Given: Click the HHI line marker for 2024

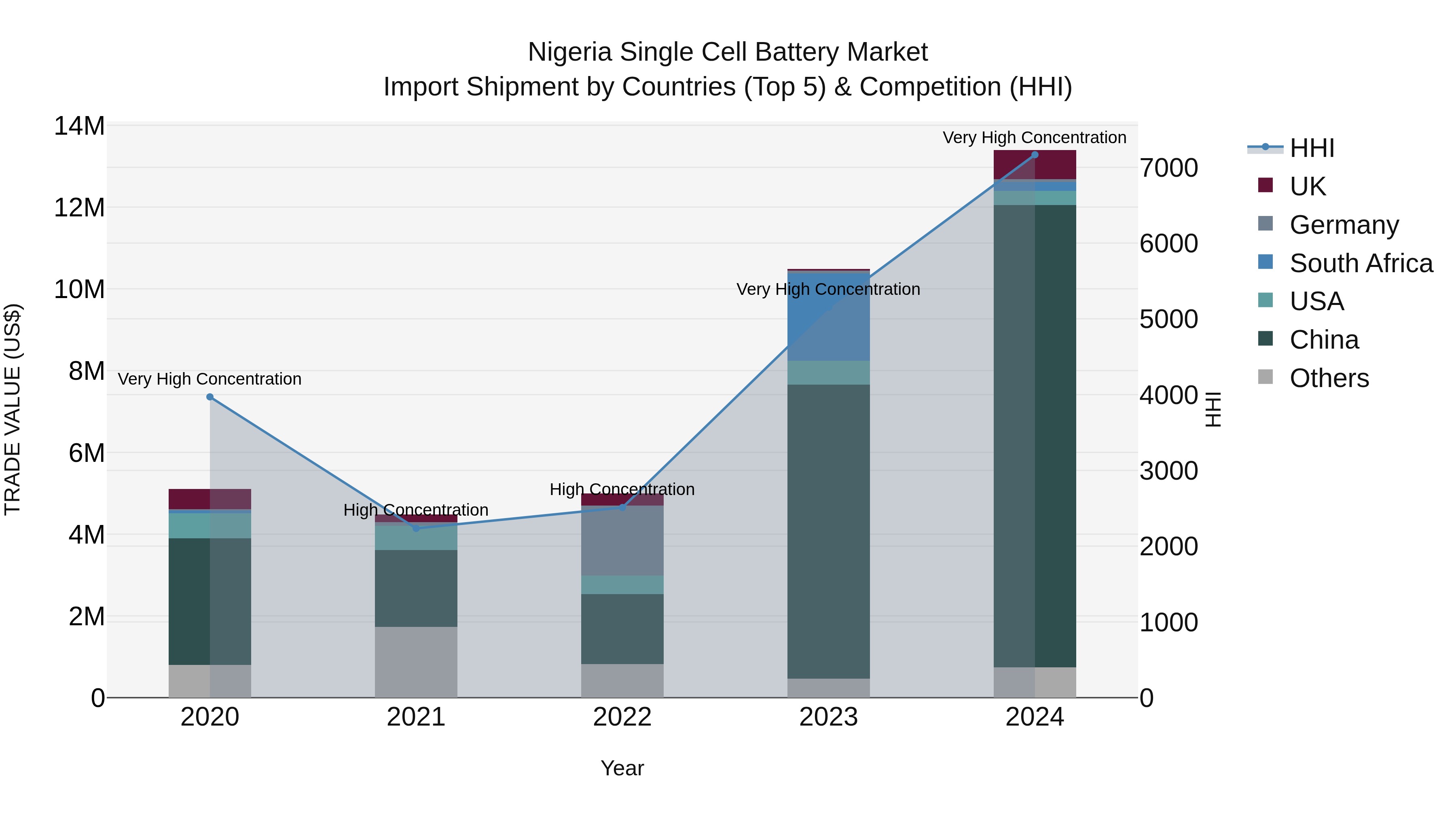Looking at the screenshot, I should click(1035, 154).
